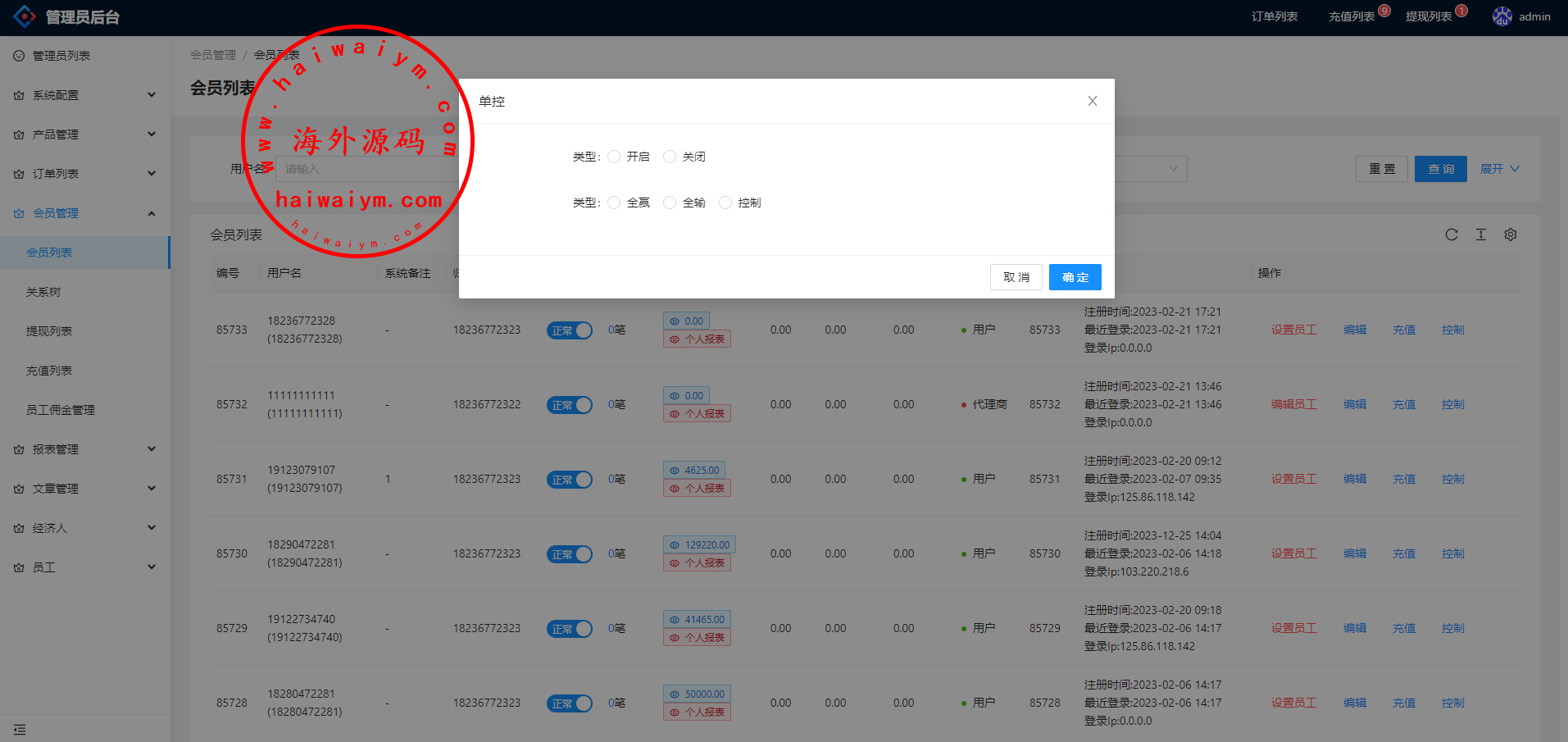Open 关系树 in the sidebar

click(x=43, y=292)
